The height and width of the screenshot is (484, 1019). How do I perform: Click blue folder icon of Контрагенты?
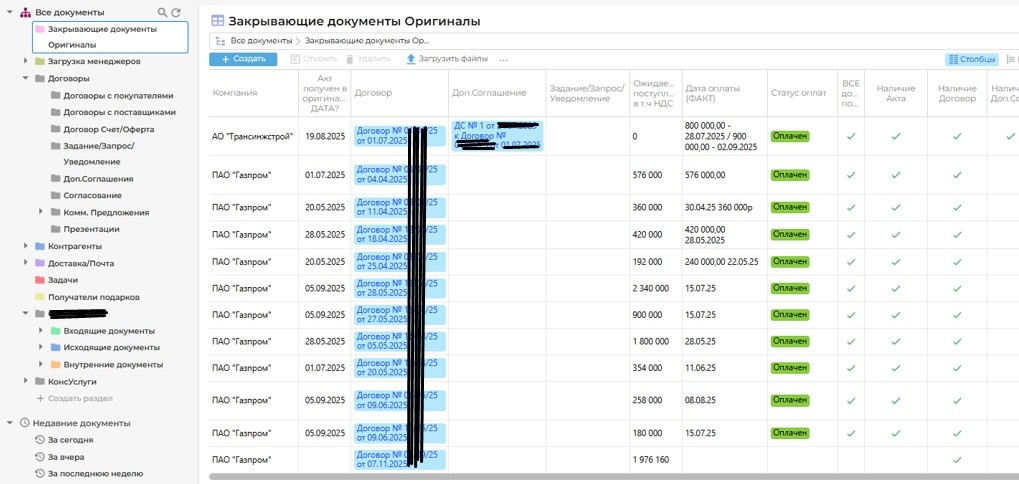coord(40,246)
